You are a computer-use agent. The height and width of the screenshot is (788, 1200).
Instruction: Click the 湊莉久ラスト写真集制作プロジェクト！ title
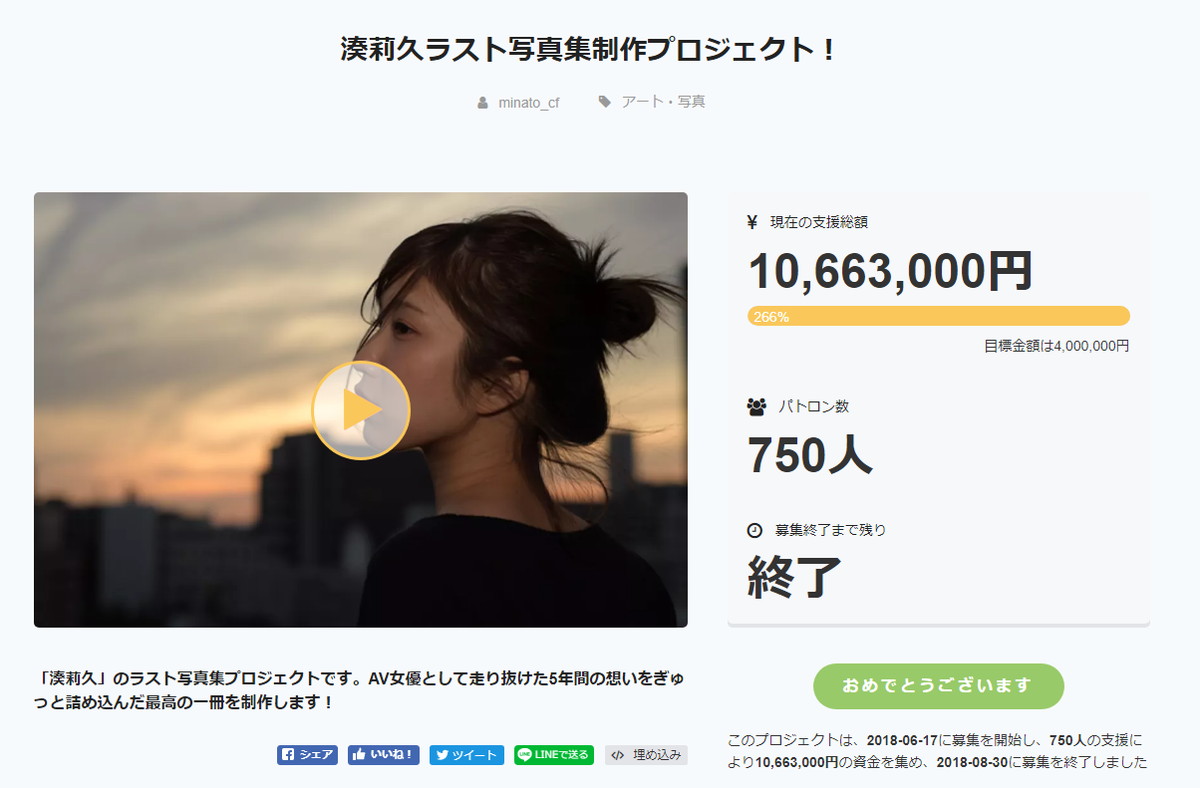pyautogui.click(x=589, y=50)
